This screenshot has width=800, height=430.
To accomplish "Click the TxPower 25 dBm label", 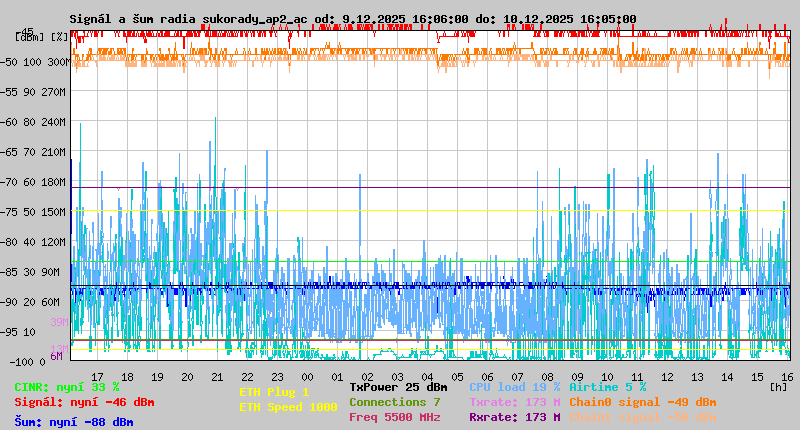I will coord(398,387).
